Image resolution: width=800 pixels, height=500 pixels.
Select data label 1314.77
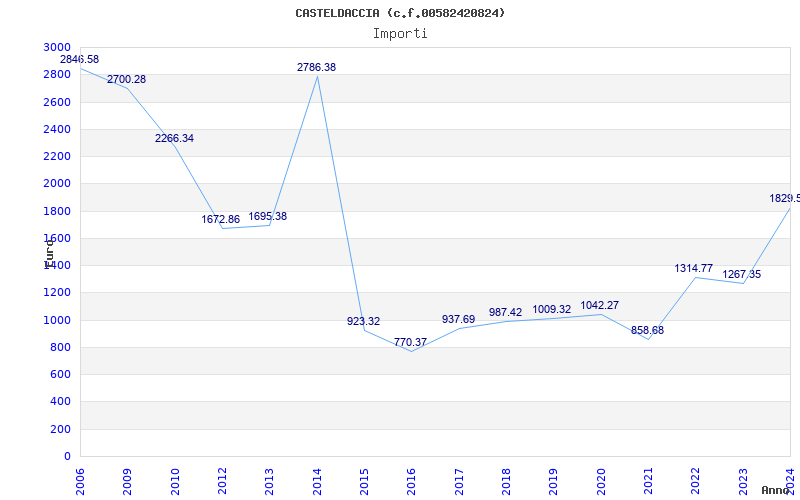pyautogui.click(x=693, y=268)
